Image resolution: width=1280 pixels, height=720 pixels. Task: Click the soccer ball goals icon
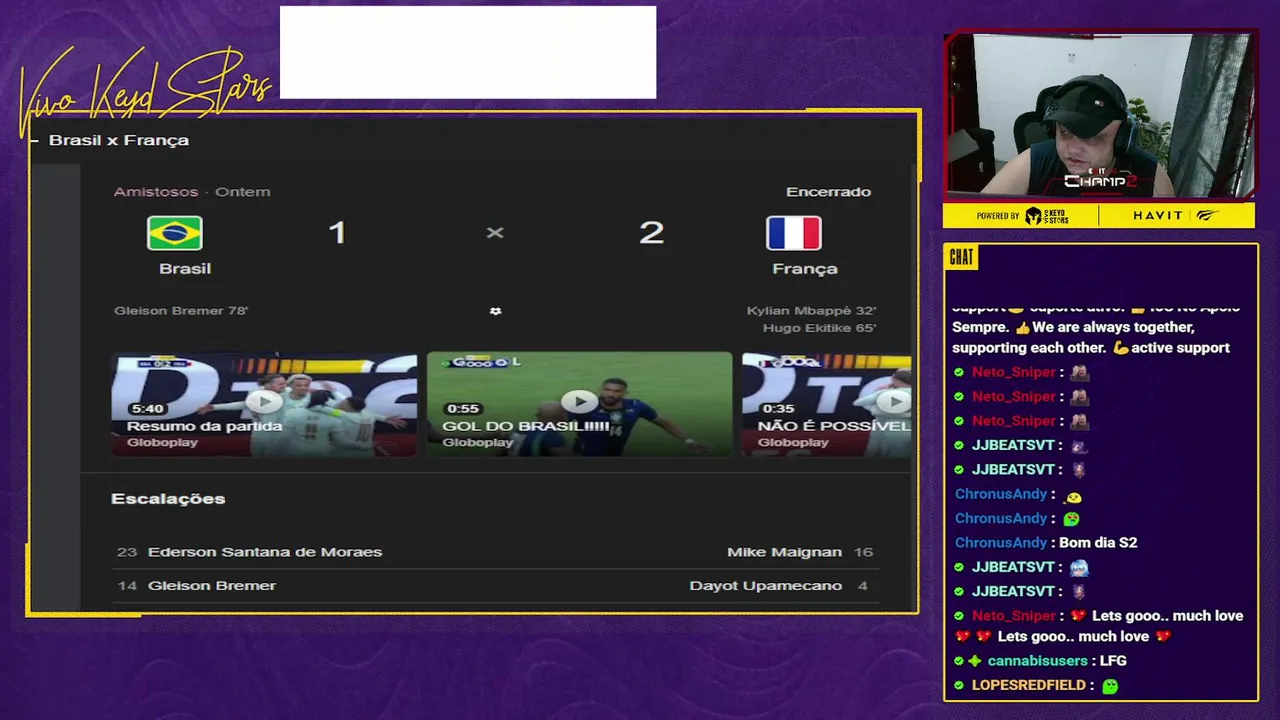(495, 311)
